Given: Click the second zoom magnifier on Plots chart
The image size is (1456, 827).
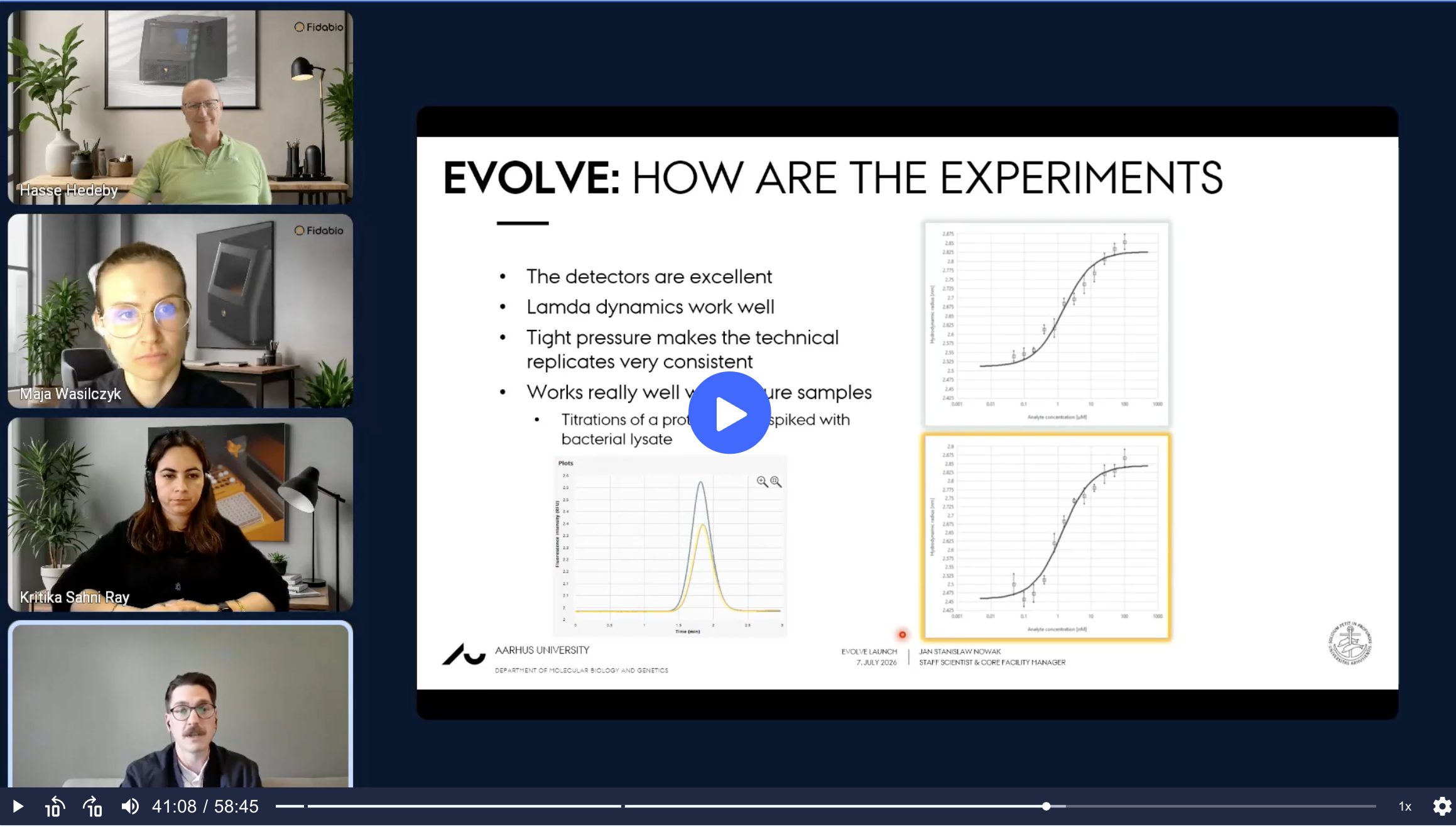Looking at the screenshot, I should 776,482.
